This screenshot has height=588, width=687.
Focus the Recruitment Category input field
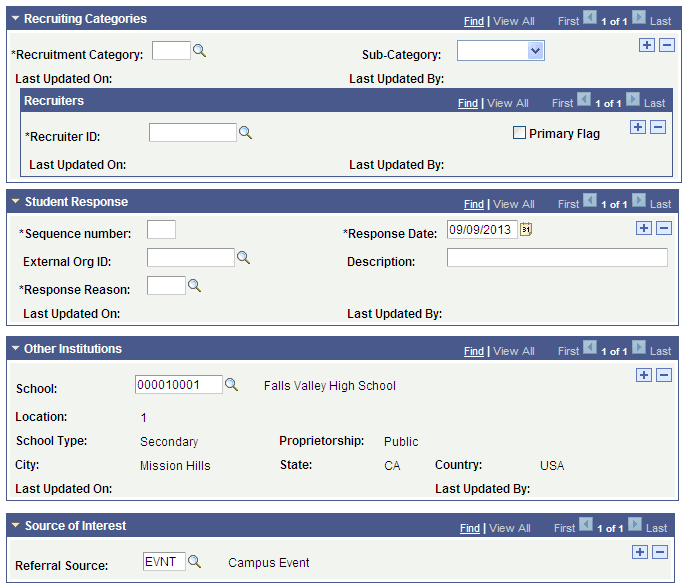(171, 50)
